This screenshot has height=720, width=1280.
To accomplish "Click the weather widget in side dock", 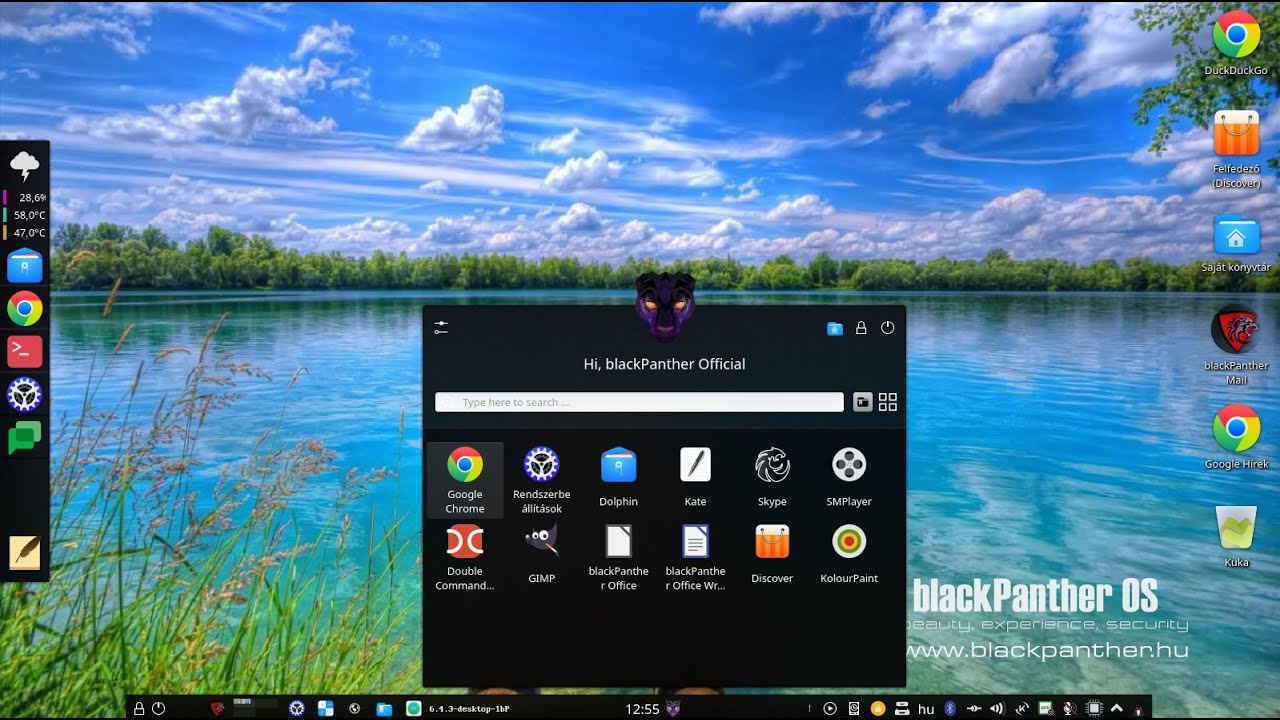I will pyautogui.click(x=24, y=166).
